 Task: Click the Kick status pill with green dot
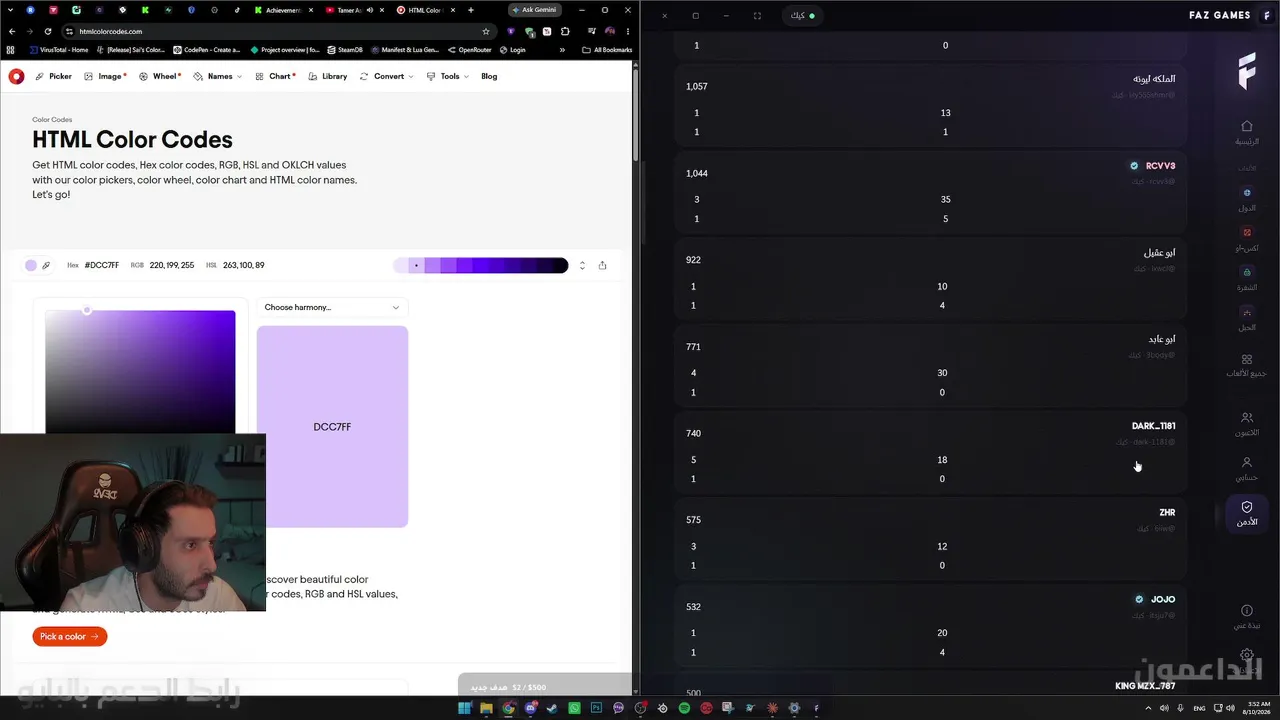pos(802,16)
